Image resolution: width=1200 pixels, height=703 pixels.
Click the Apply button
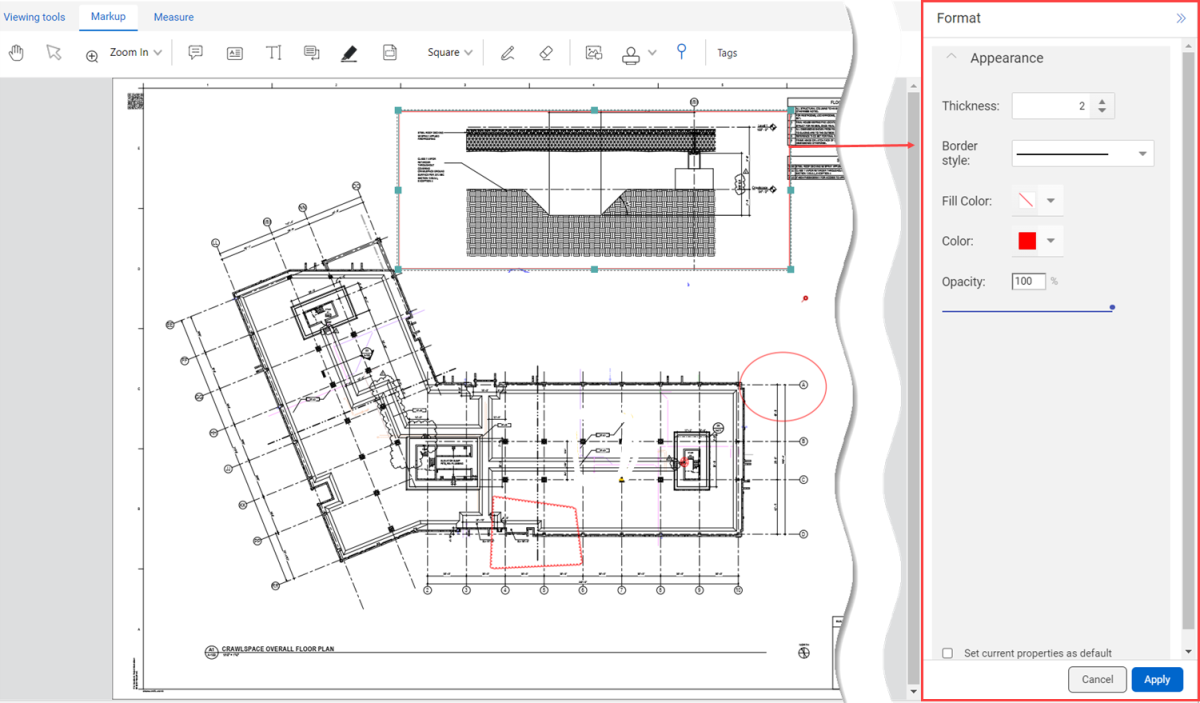pyautogui.click(x=1157, y=679)
